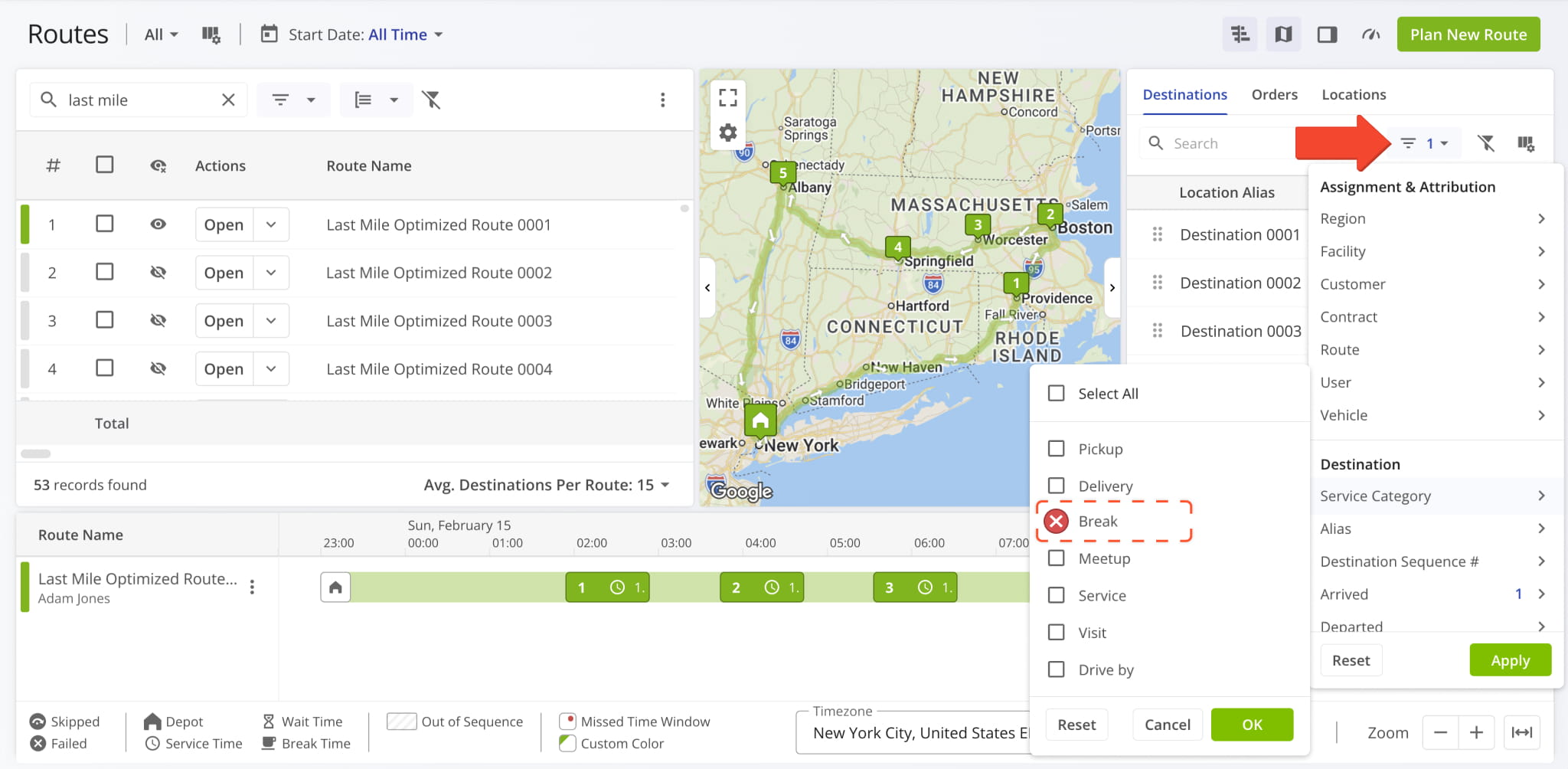This screenshot has width=1568, height=769.
Task: Switch to the Orders tab
Action: pyautogui.click(x=1274, y=94)
